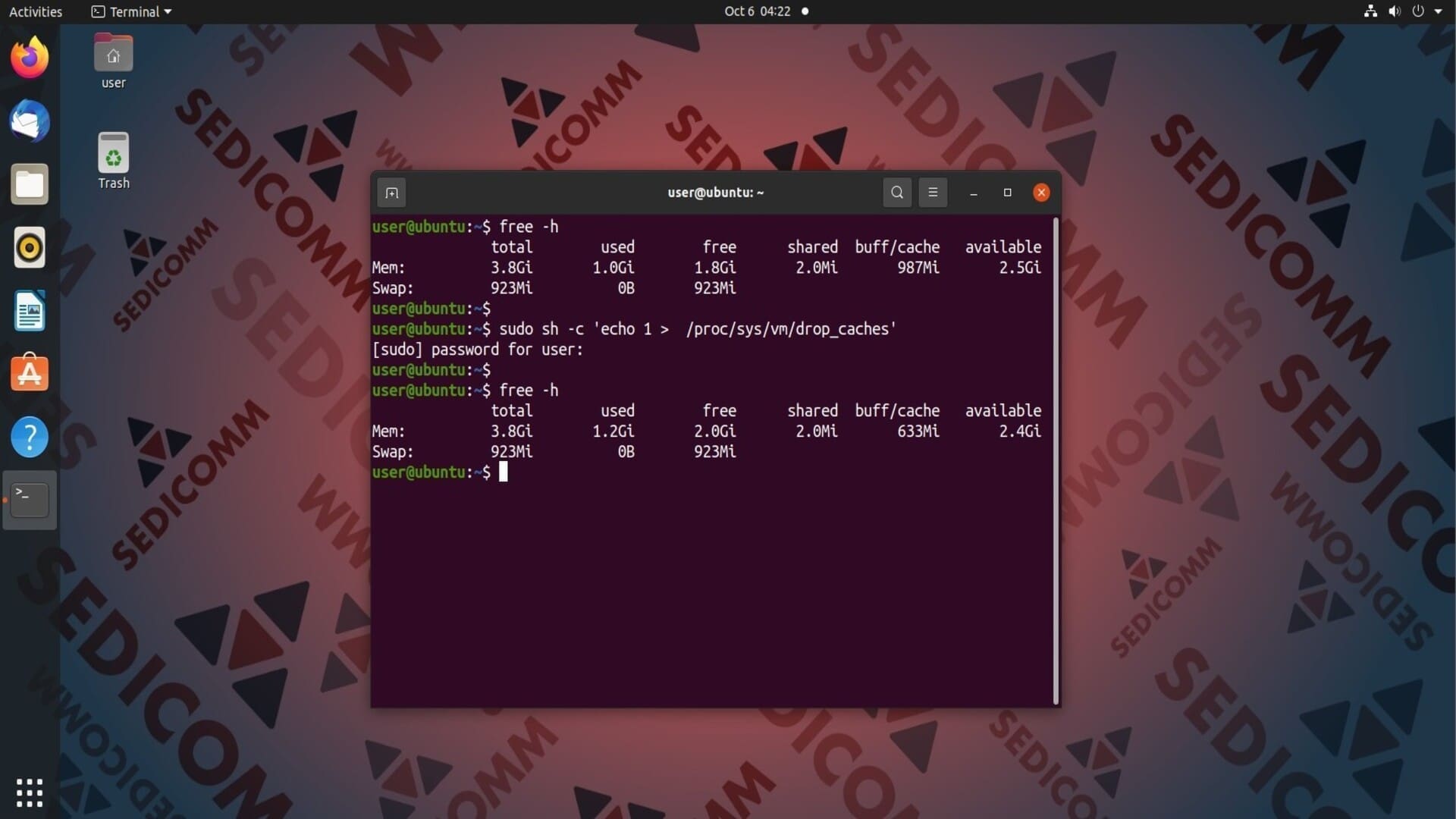The width and height of the screenshot is (1456, 819).
Task: Expand the system menu arrow
Action: click(x=1438, y=11)
